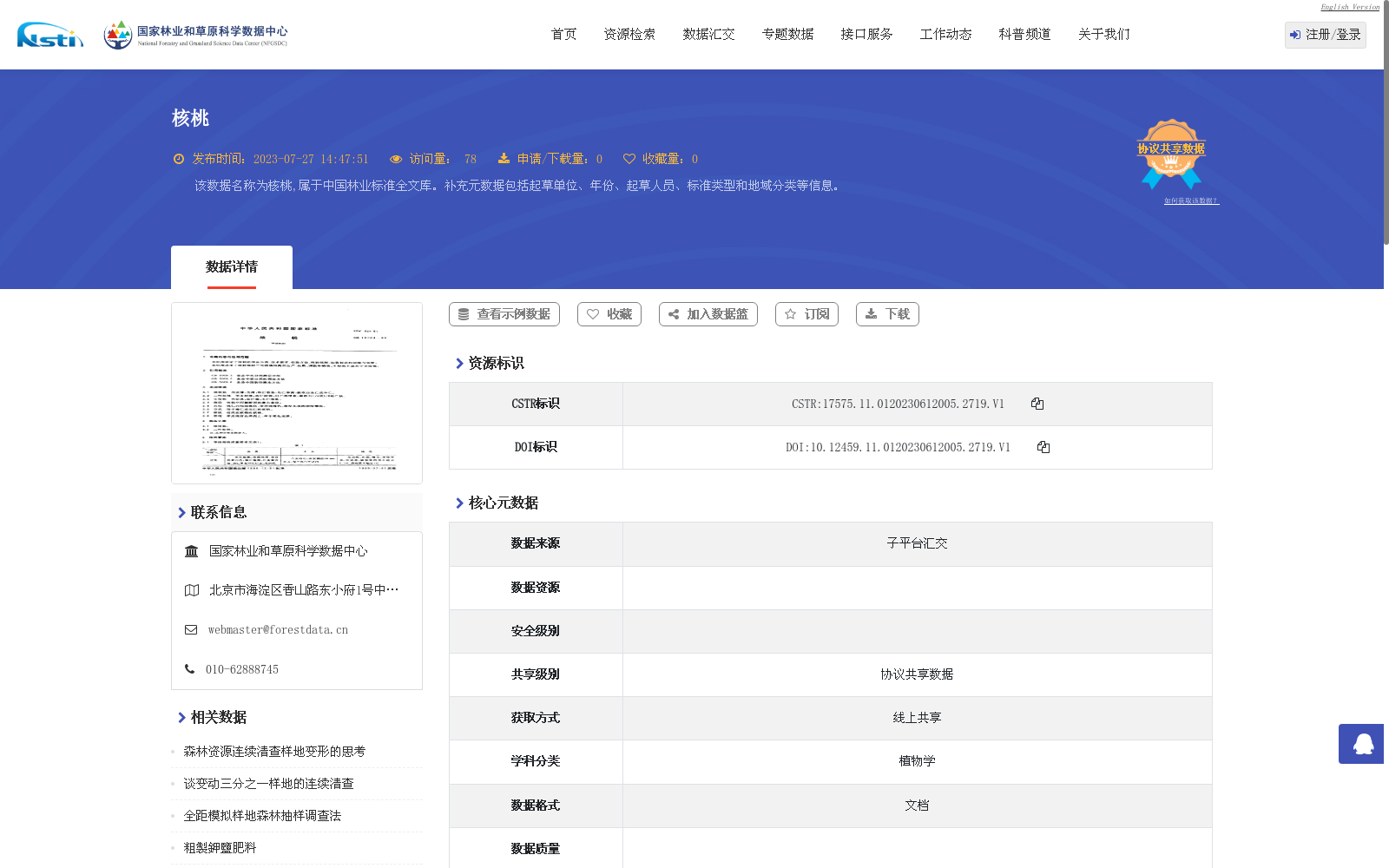Click the institution icon in 联系信息
The image size is (1389, 868).
(x=192, y=551)
